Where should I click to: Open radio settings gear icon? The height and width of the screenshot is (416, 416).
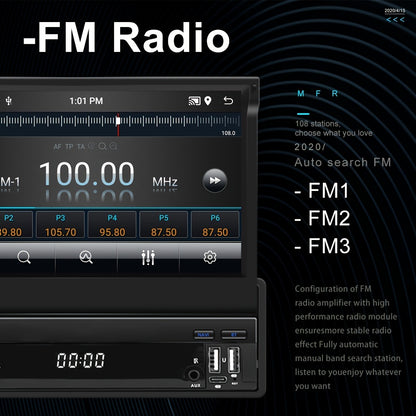tap(210, 257)
